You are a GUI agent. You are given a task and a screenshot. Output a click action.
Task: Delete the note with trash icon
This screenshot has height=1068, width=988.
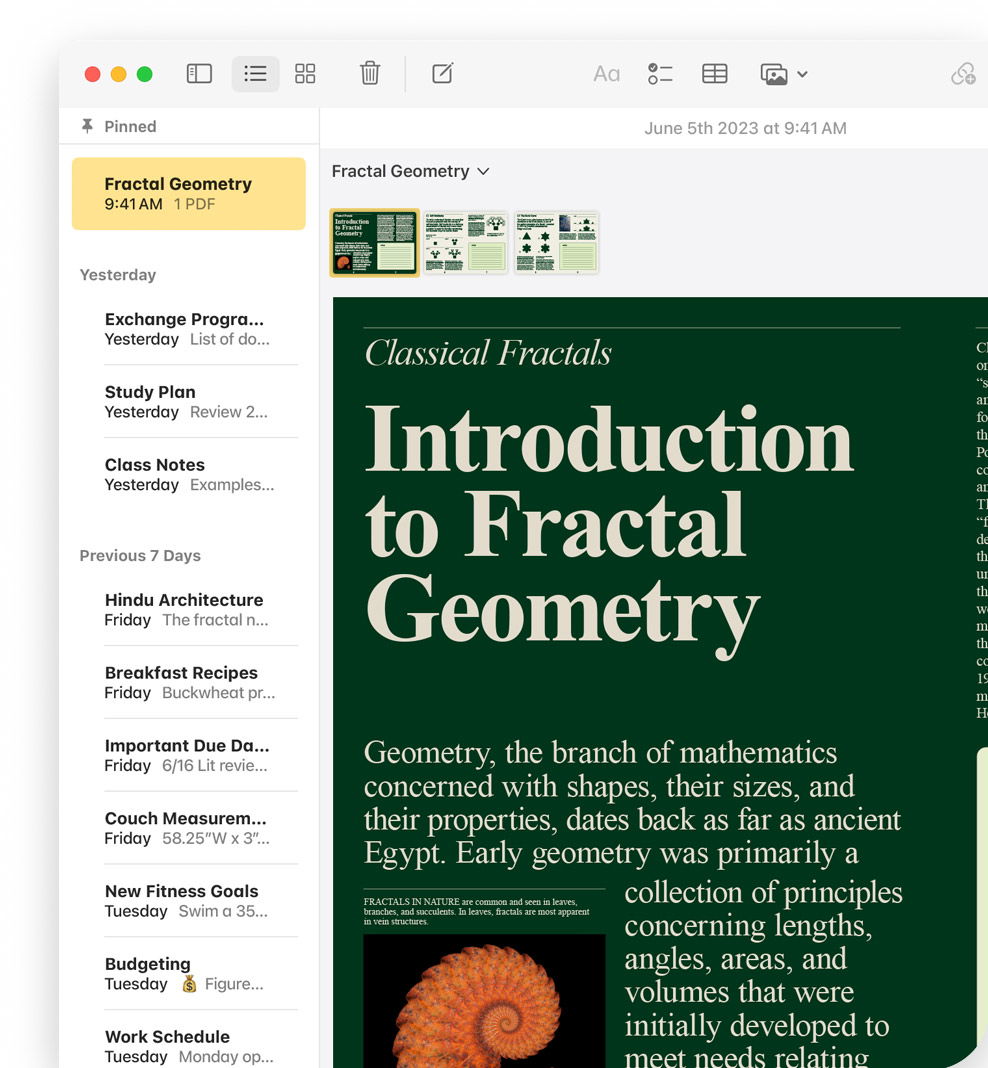coord(370,74)
